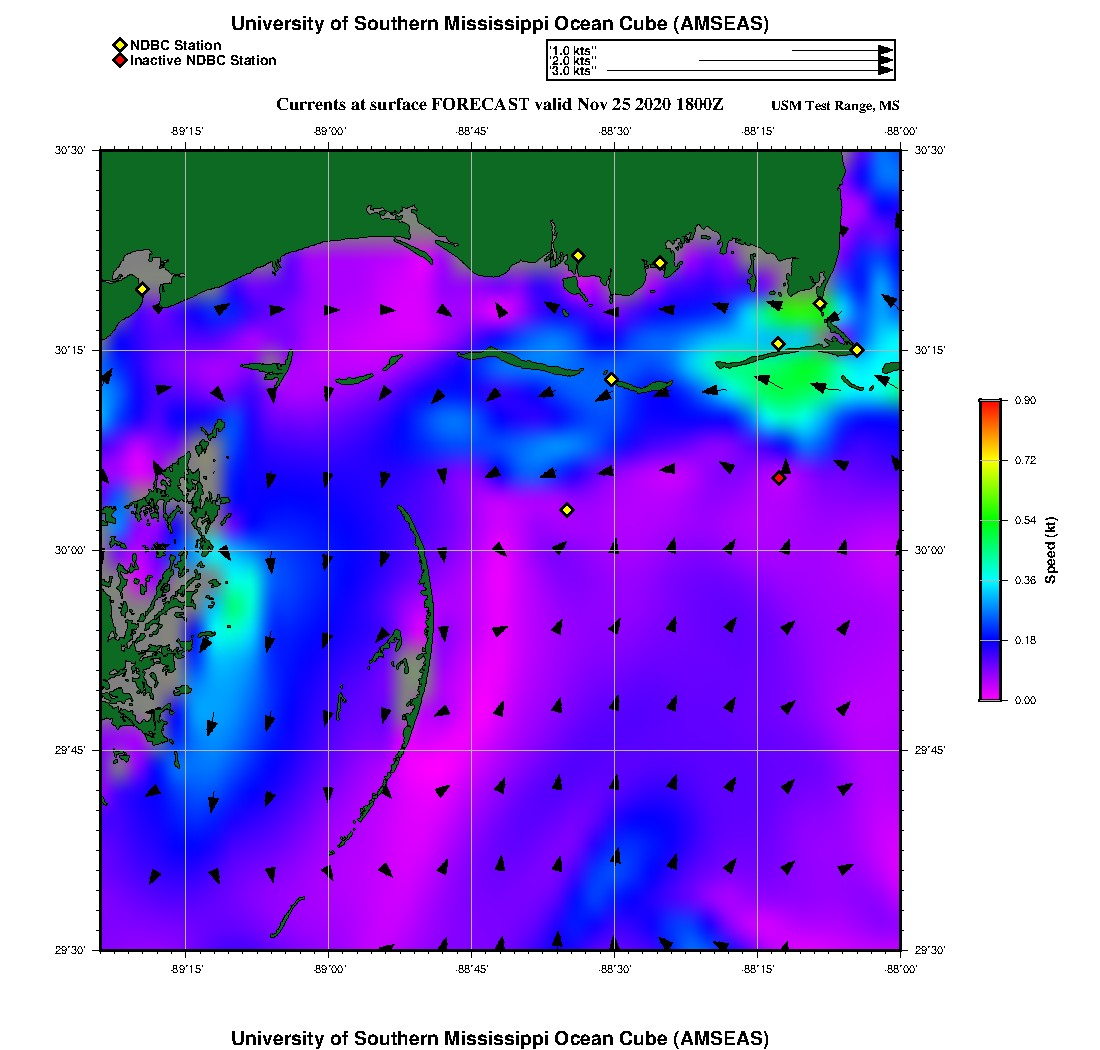Click the 3.0 kts reference arrow in the scale box
Viewport: 1100px width, 1050px height.
tap(750, 71)
